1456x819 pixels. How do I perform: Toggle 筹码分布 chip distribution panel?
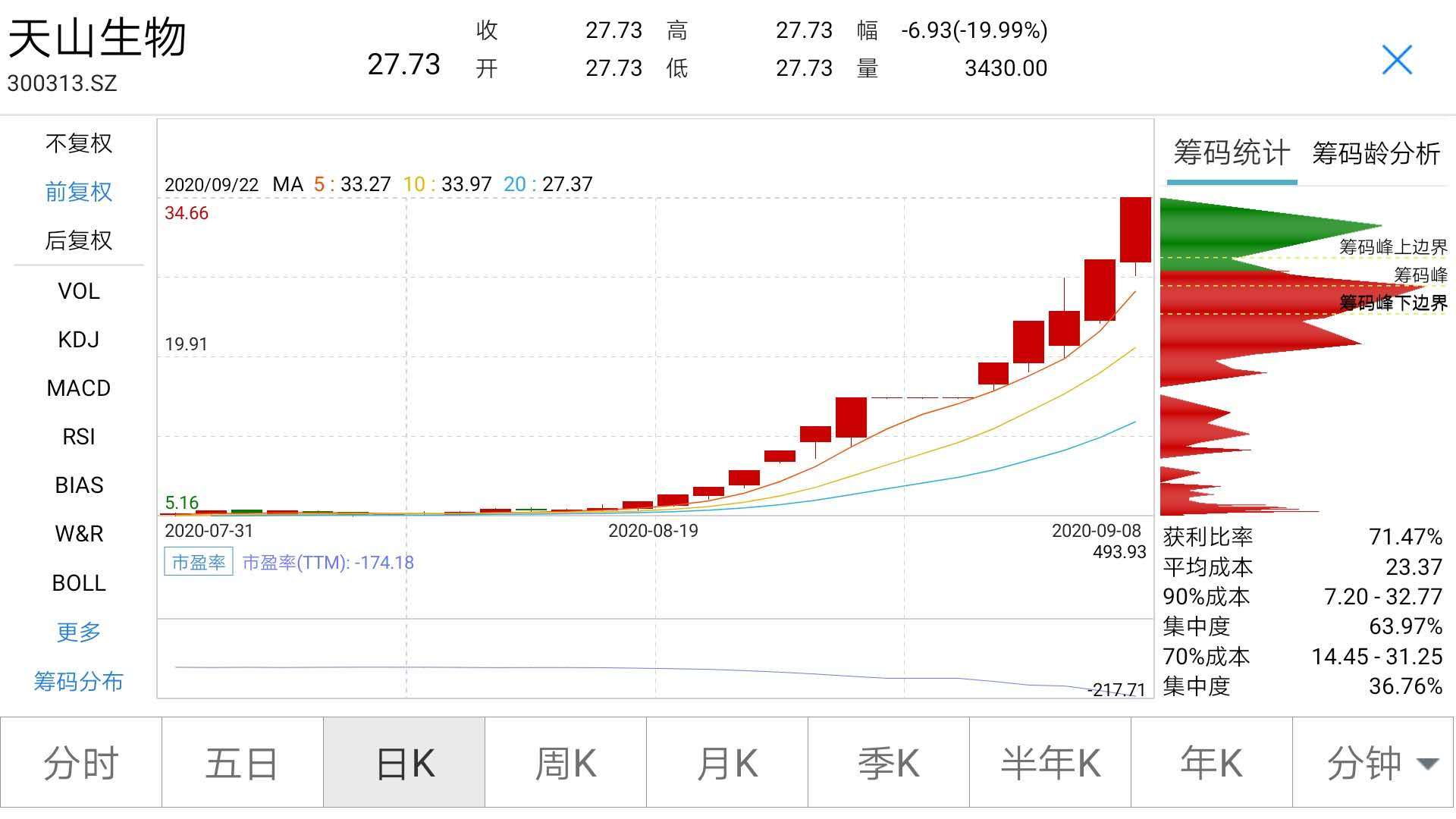(x=79, y=681)
